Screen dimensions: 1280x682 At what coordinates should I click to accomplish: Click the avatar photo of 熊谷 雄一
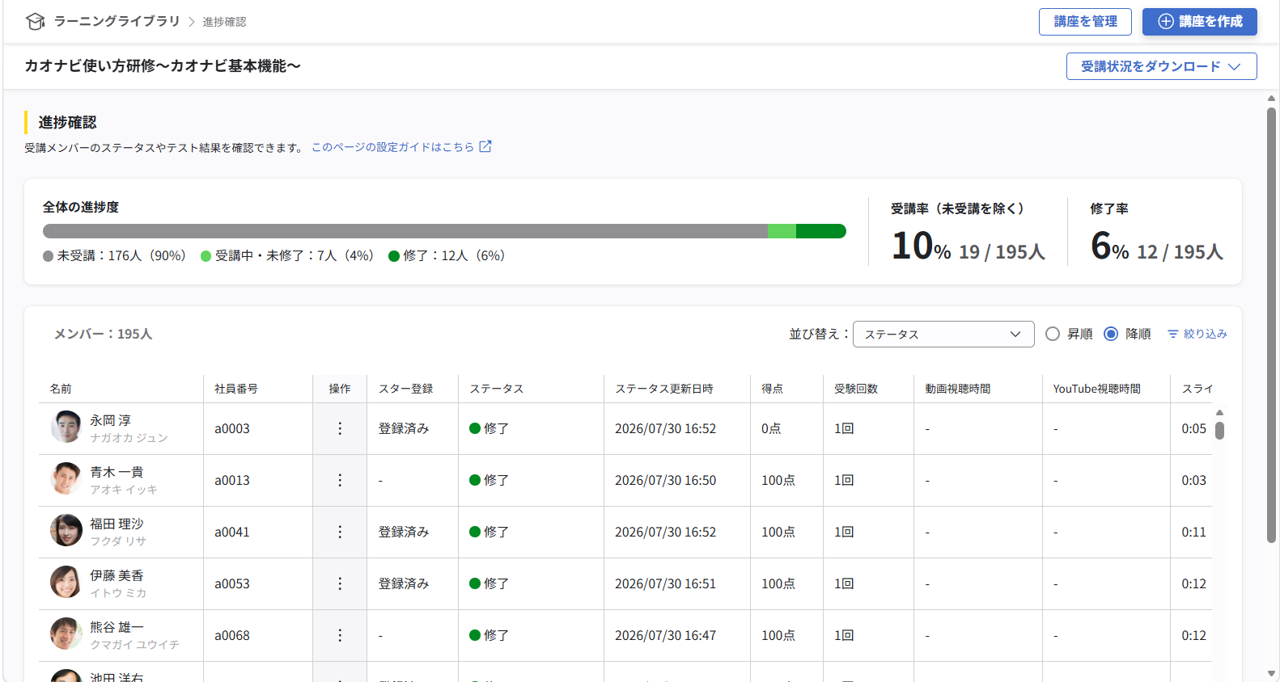point(66,634)
